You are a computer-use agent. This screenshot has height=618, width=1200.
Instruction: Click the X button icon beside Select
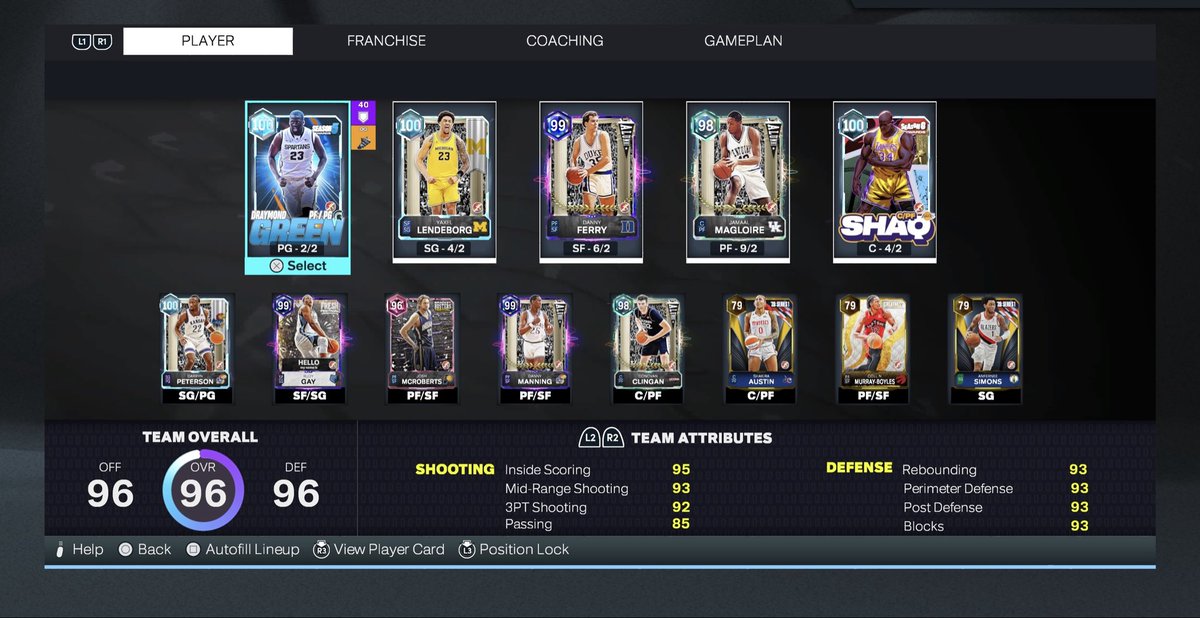(277, 266)
